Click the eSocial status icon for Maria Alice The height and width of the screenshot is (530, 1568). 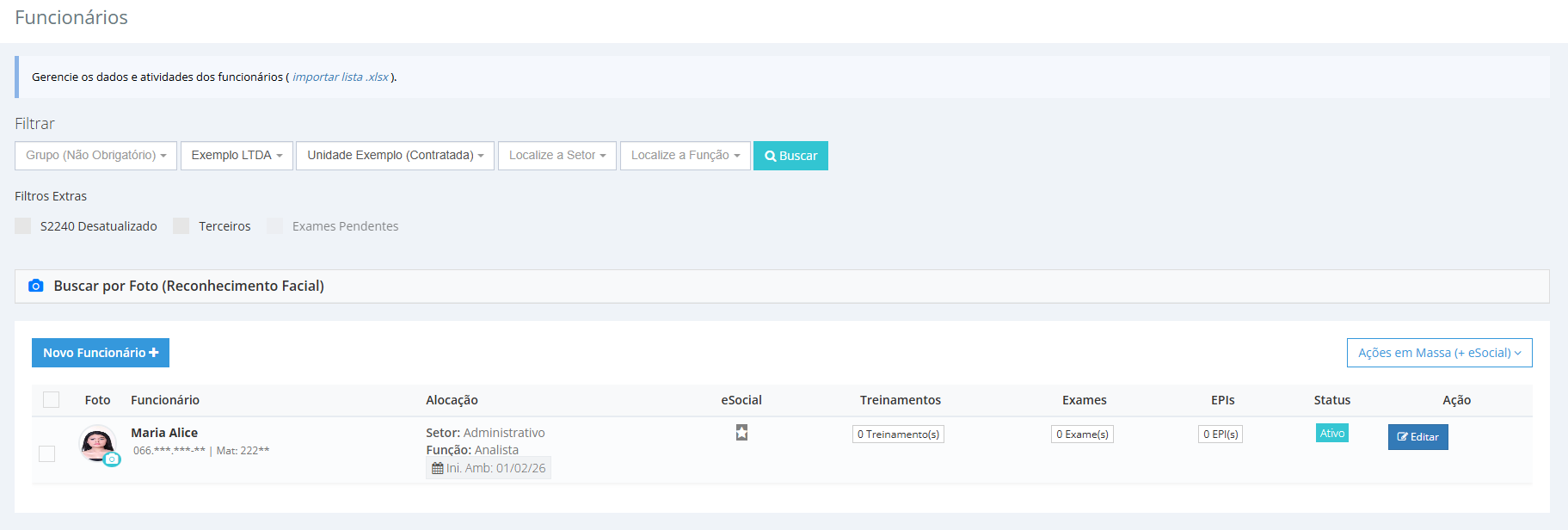click(x=741, y=433)
